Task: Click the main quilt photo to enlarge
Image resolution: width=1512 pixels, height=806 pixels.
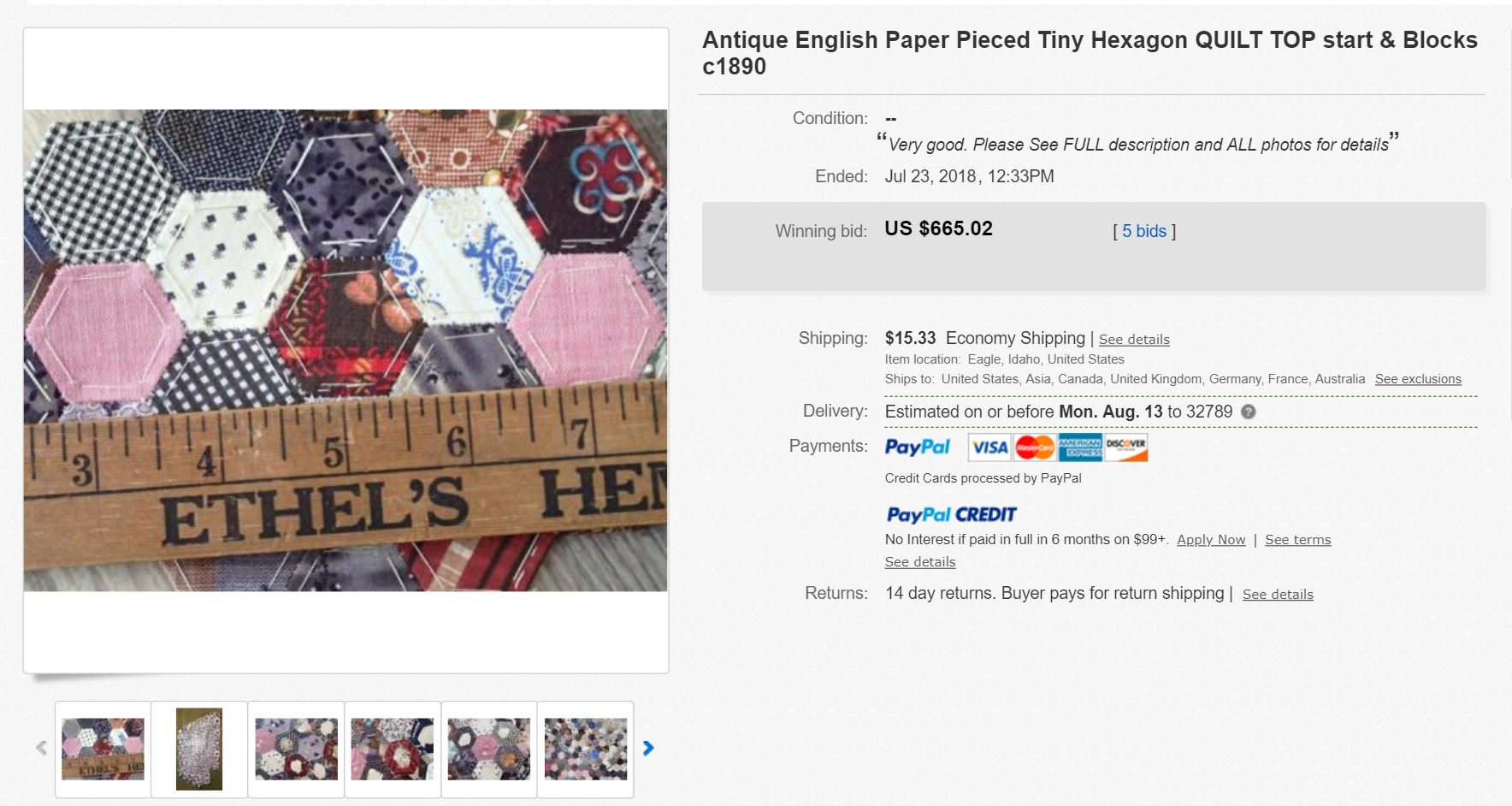Action: [345, 349]
